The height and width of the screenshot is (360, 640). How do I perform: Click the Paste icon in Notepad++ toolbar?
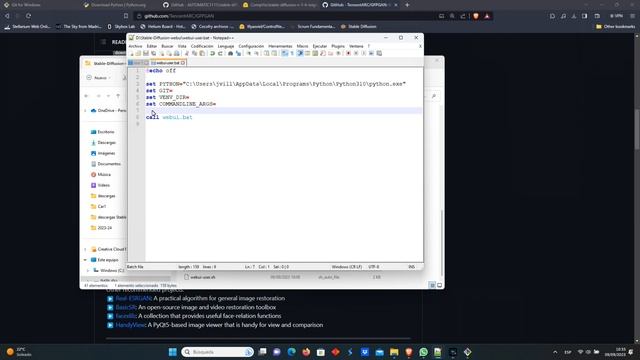click(202, 53)
